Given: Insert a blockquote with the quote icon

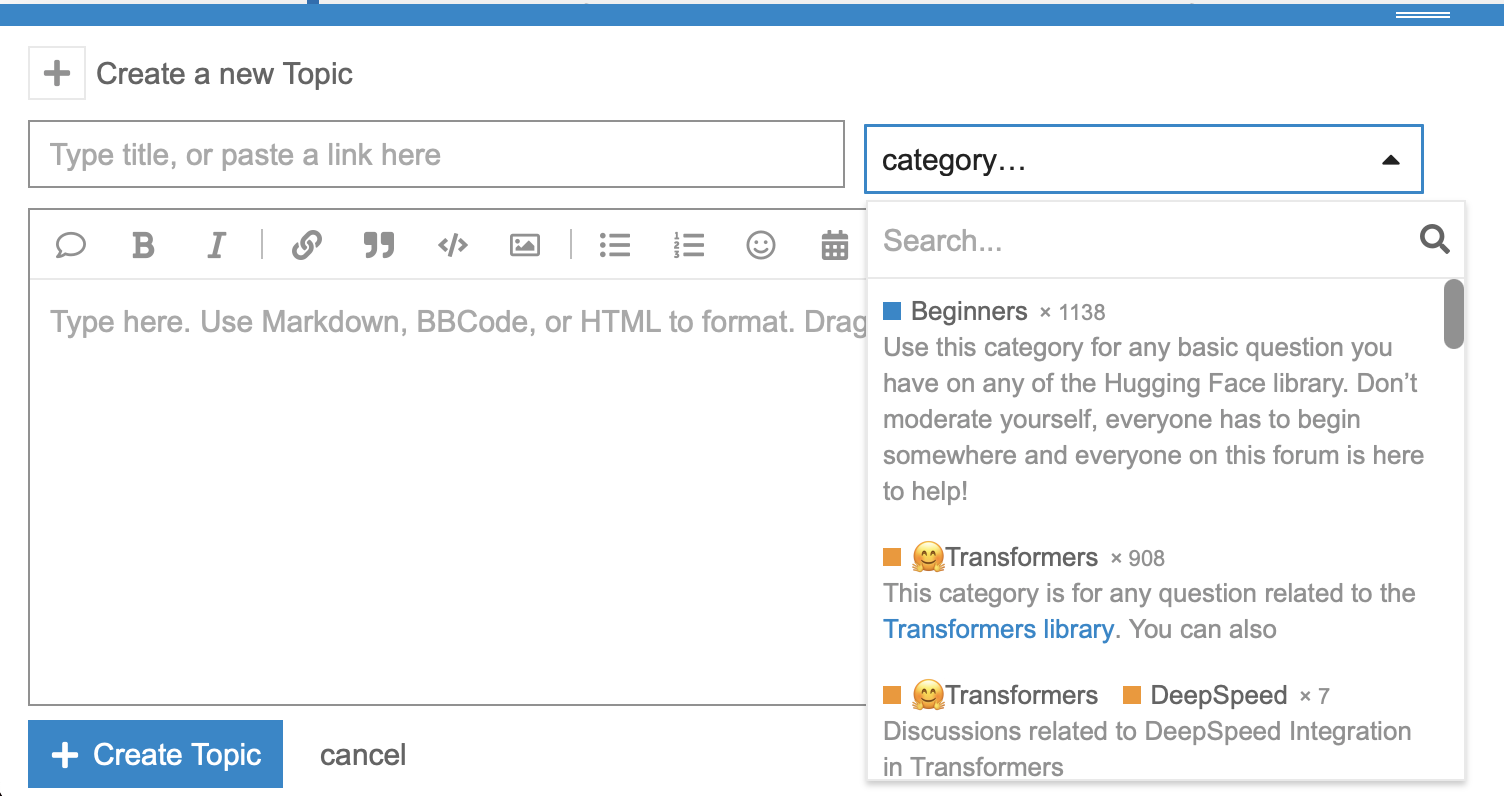Looking at the screenshot, I should pos(379,245).
